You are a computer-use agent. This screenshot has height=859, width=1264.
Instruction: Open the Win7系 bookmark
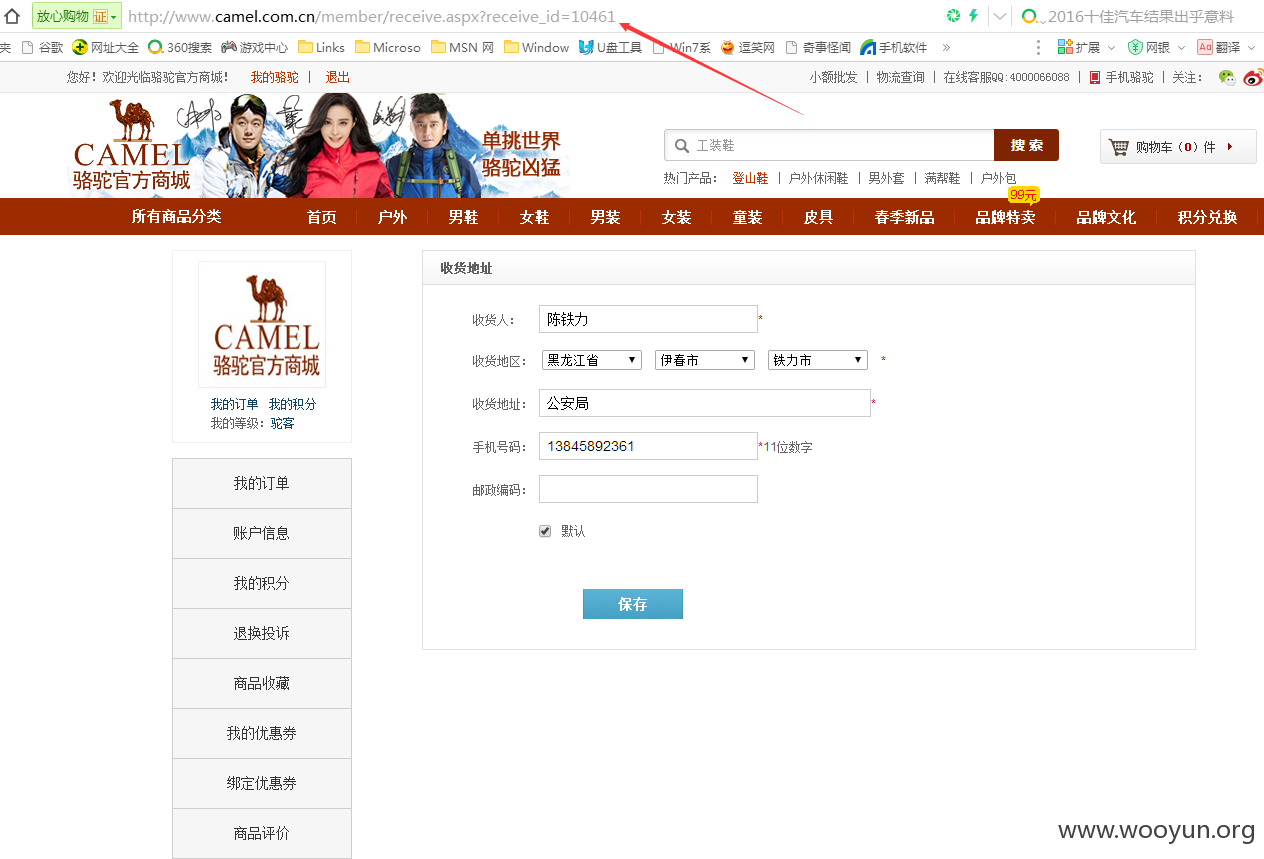[682, 47]
